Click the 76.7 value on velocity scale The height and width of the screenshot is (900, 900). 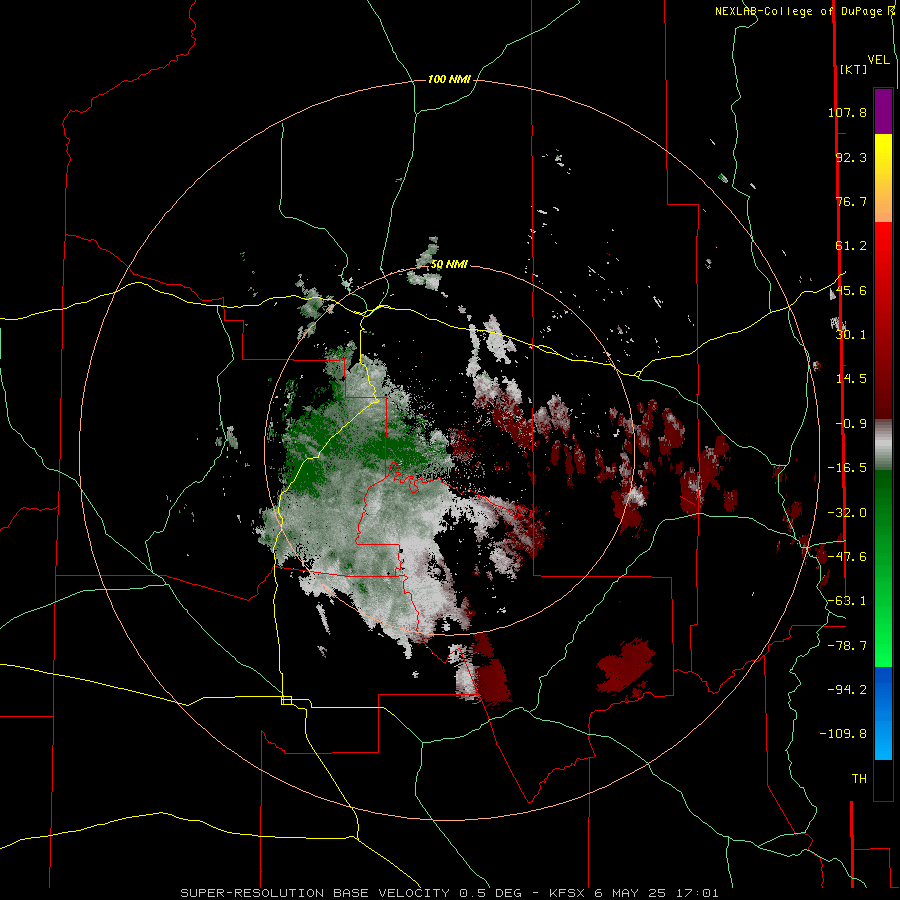851,201
